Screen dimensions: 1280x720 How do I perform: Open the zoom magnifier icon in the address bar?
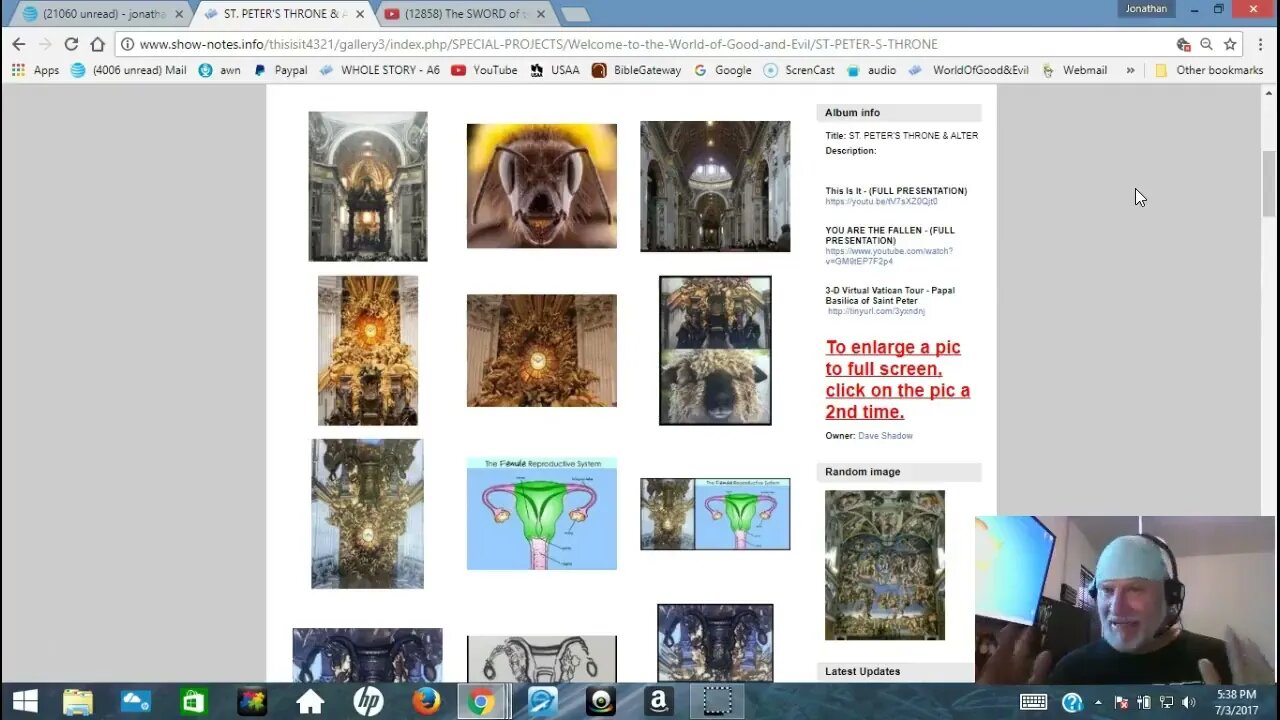tap(1206, 44)
